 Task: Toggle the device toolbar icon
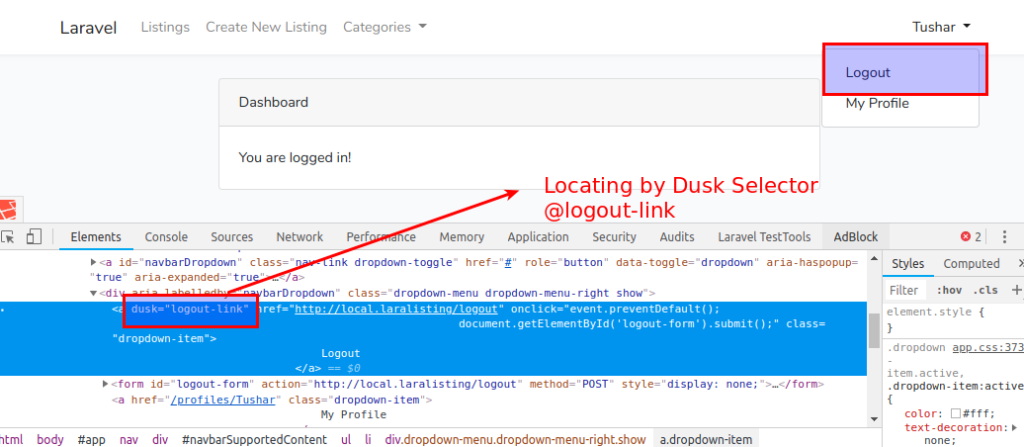[34, 237]
